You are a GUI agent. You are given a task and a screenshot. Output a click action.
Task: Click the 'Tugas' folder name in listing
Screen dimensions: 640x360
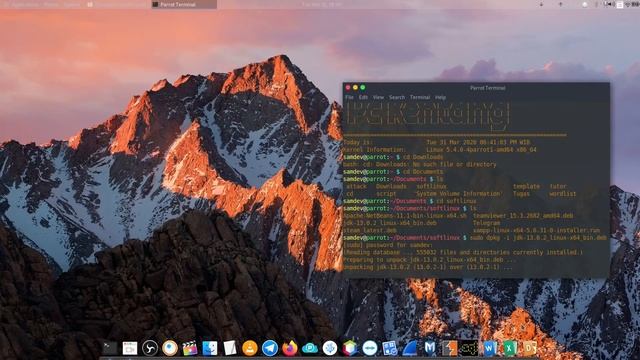pos(521,194)
